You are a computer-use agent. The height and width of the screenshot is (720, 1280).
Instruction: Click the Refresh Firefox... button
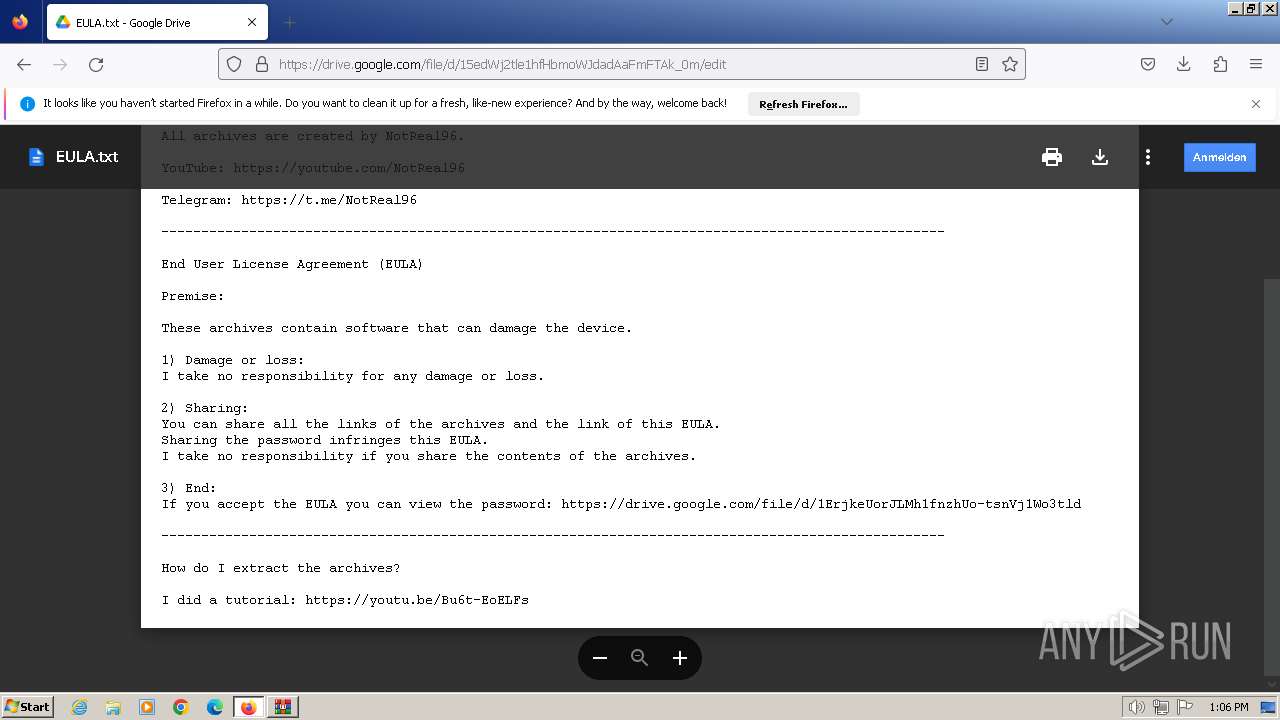(x=803, y=104)
